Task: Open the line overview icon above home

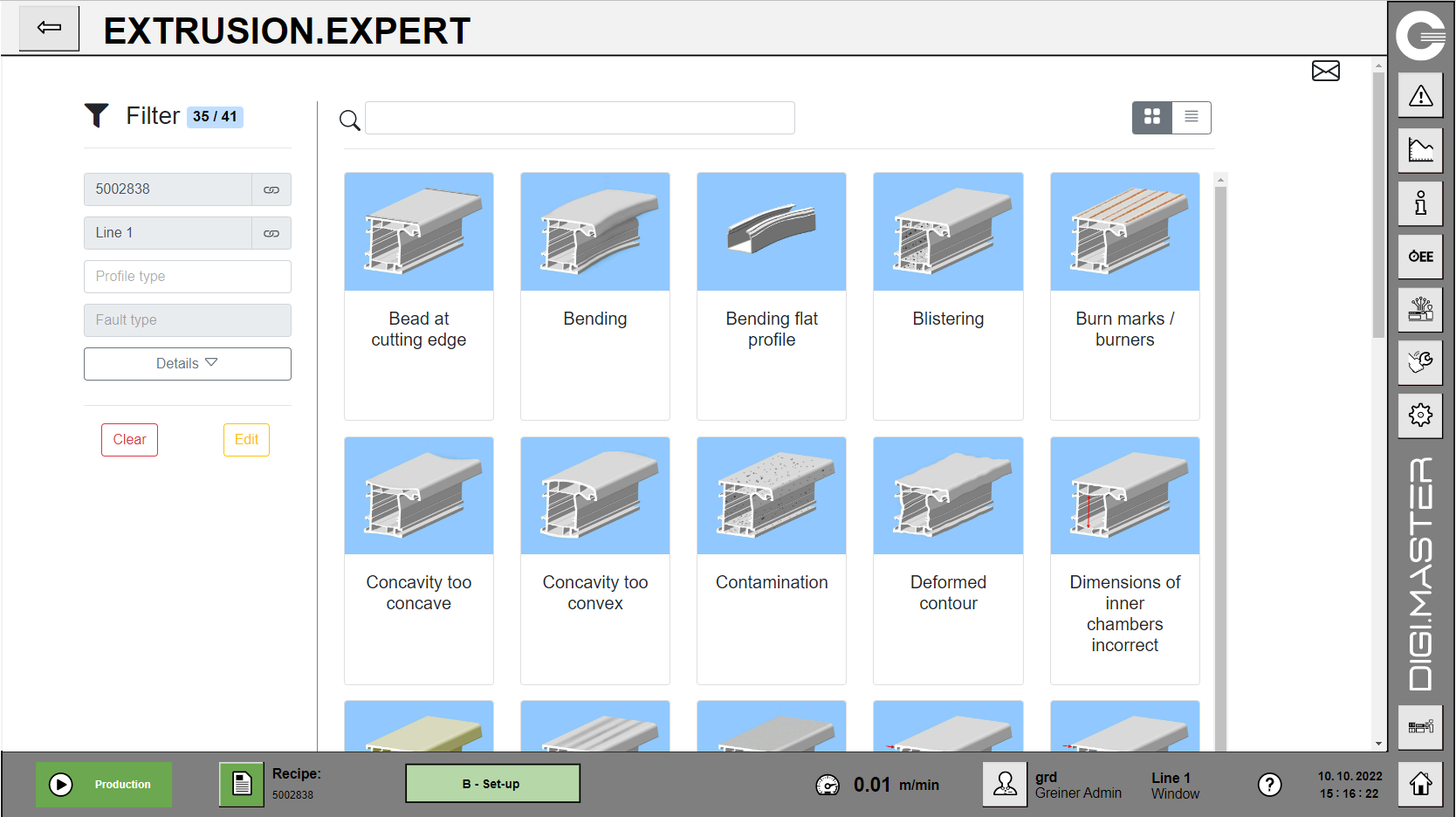Action: coord(1420,727)
